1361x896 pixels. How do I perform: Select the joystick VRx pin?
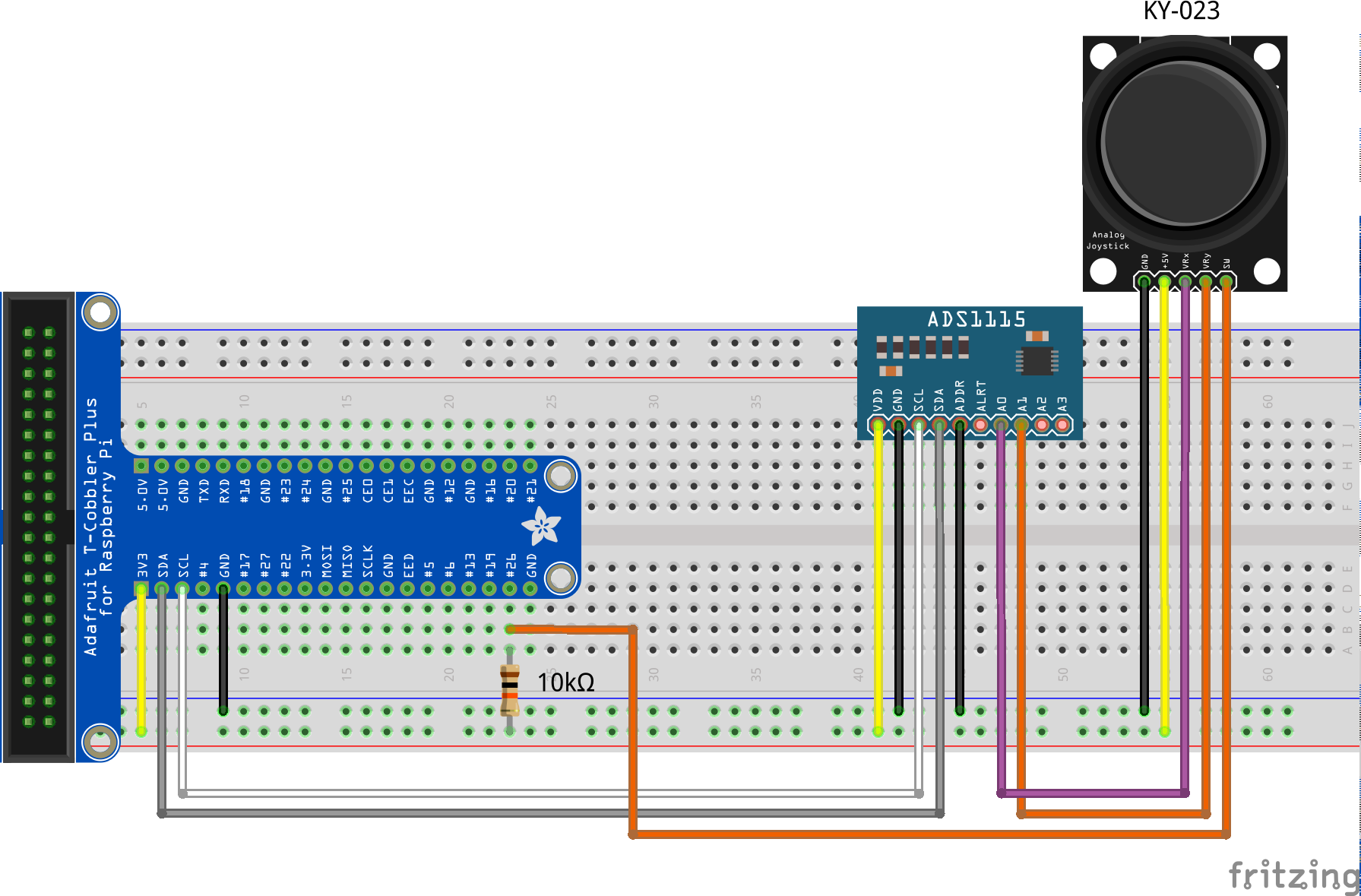pyautogui.click(x=1185, y=282)
